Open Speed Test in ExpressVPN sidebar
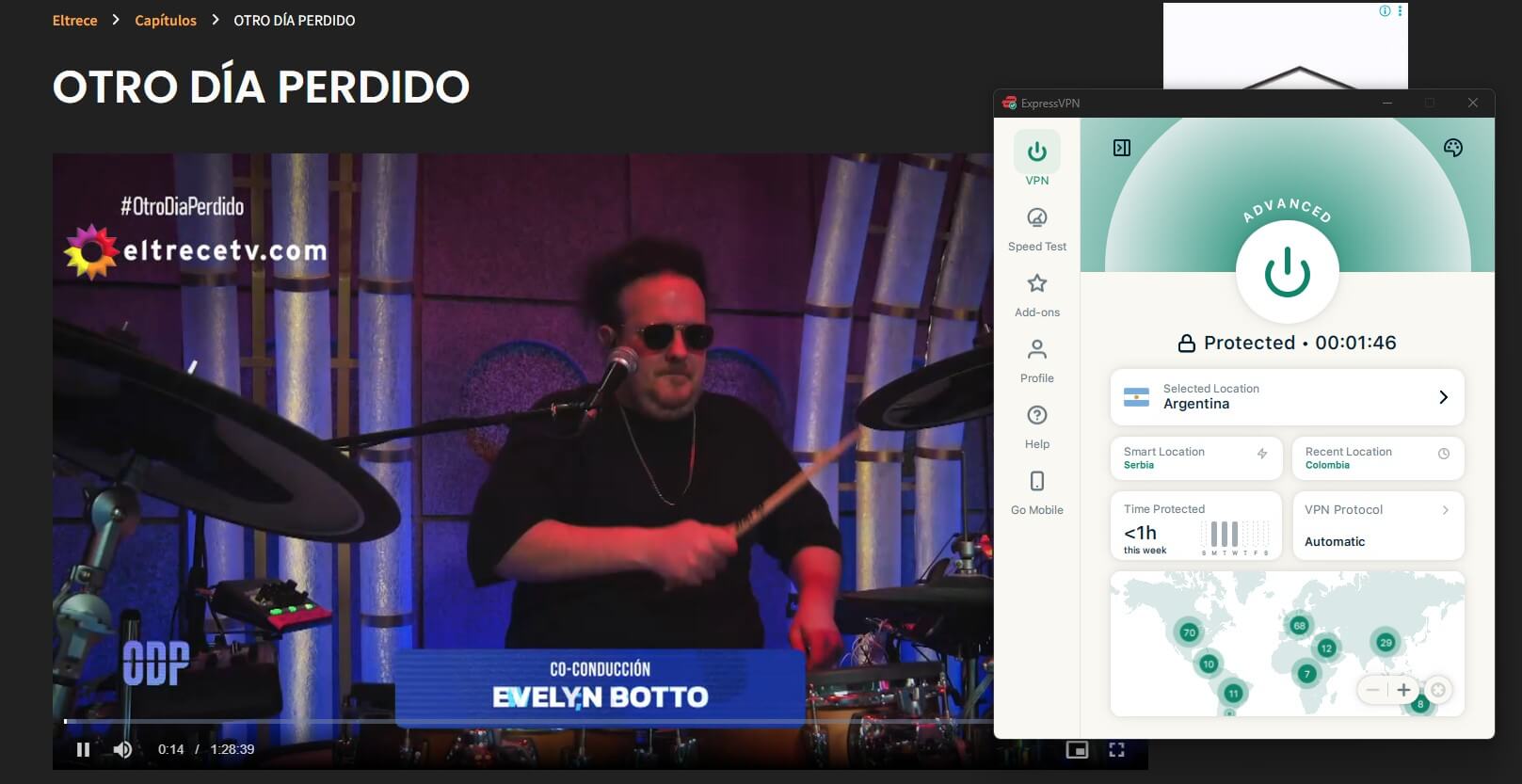Image resolution: width=1522 pixels, height=784 pixels. coord(1037,230)
